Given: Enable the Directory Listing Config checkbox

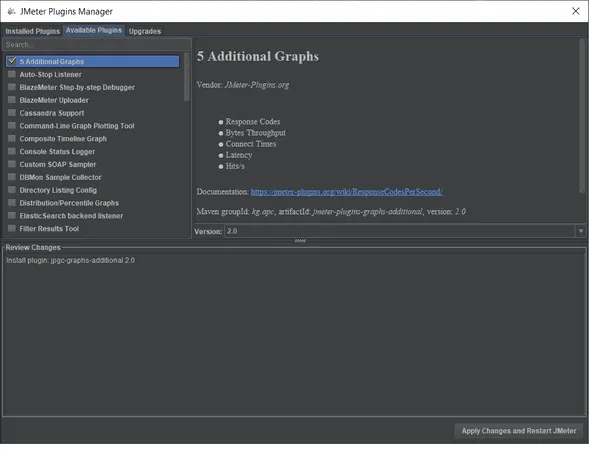Looking at the screenshot, I should [12, 190].
